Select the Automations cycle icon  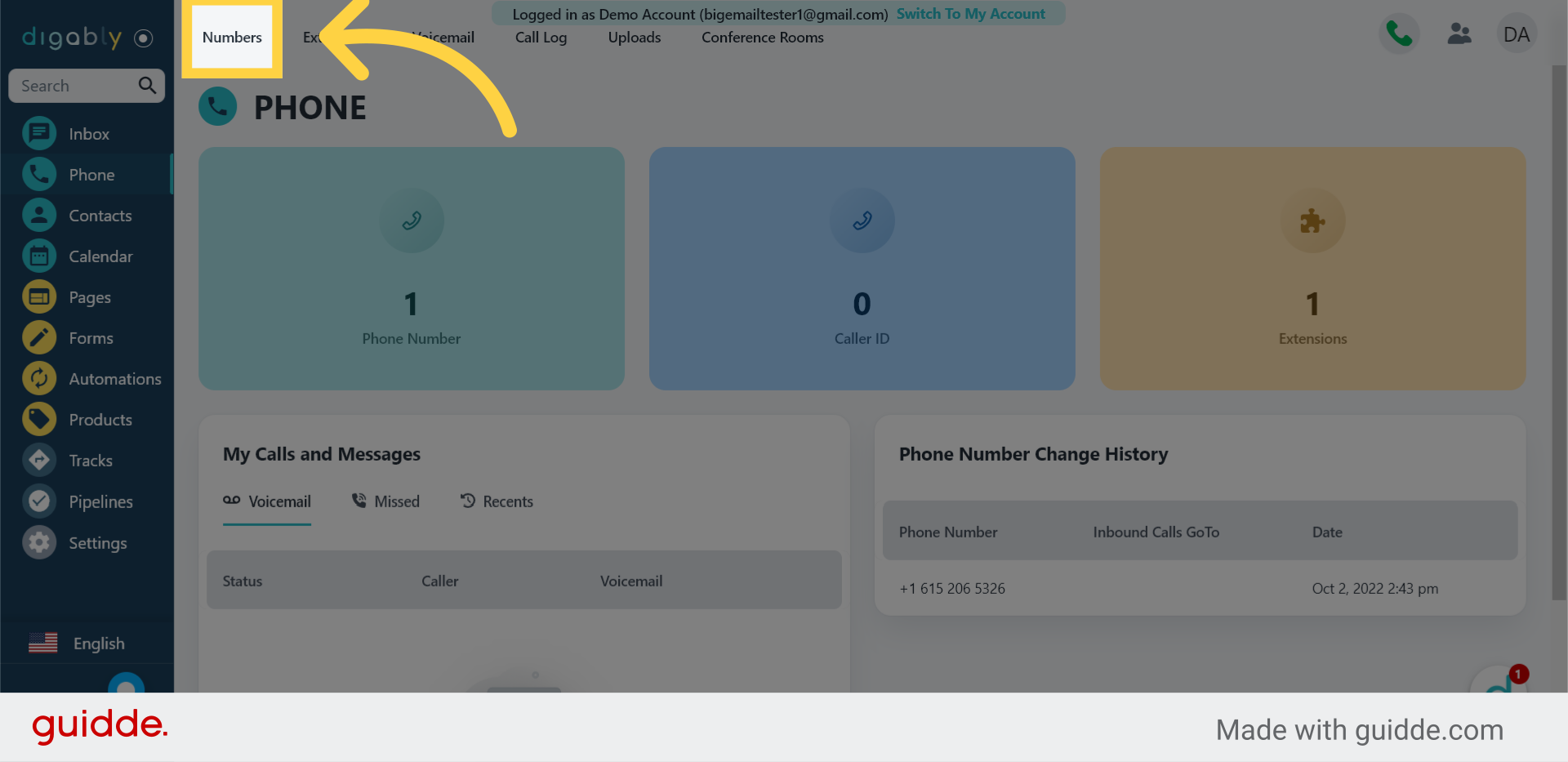tap(39, 379)
